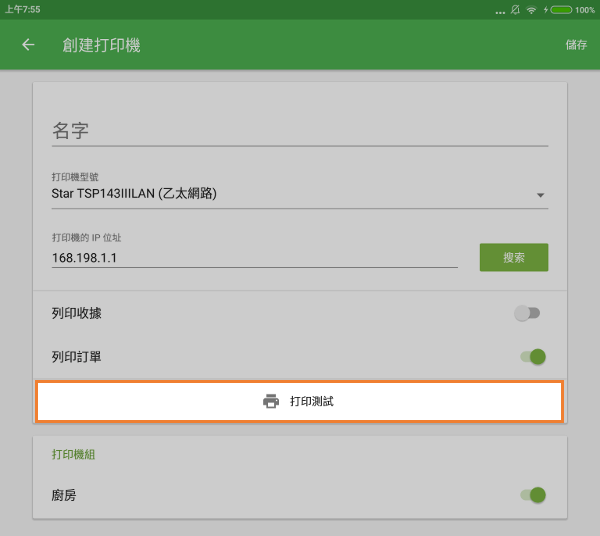Tap the three-dots status bar indicator

tap(500, 13)
